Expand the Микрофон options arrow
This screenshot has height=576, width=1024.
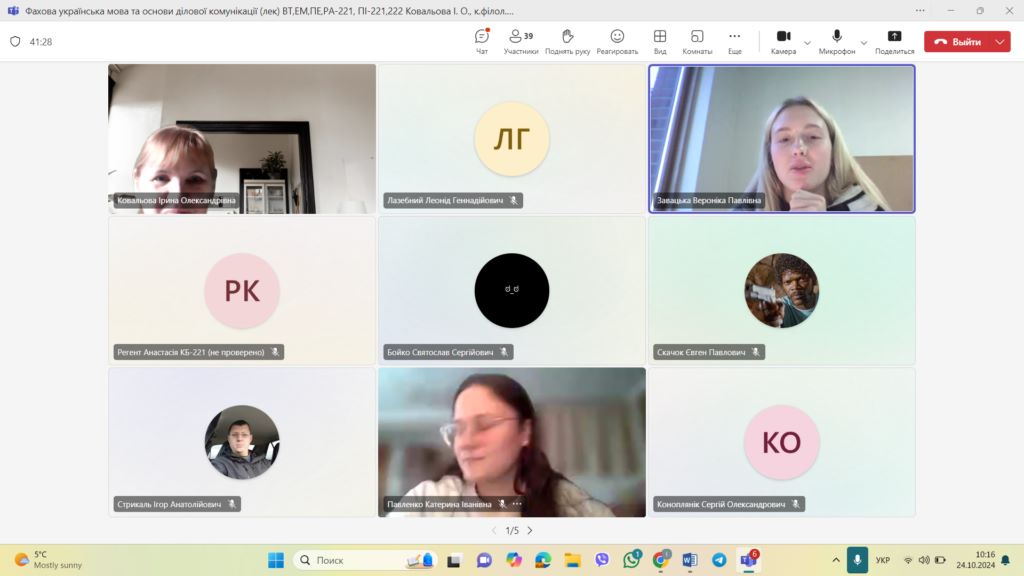(864, 43)
